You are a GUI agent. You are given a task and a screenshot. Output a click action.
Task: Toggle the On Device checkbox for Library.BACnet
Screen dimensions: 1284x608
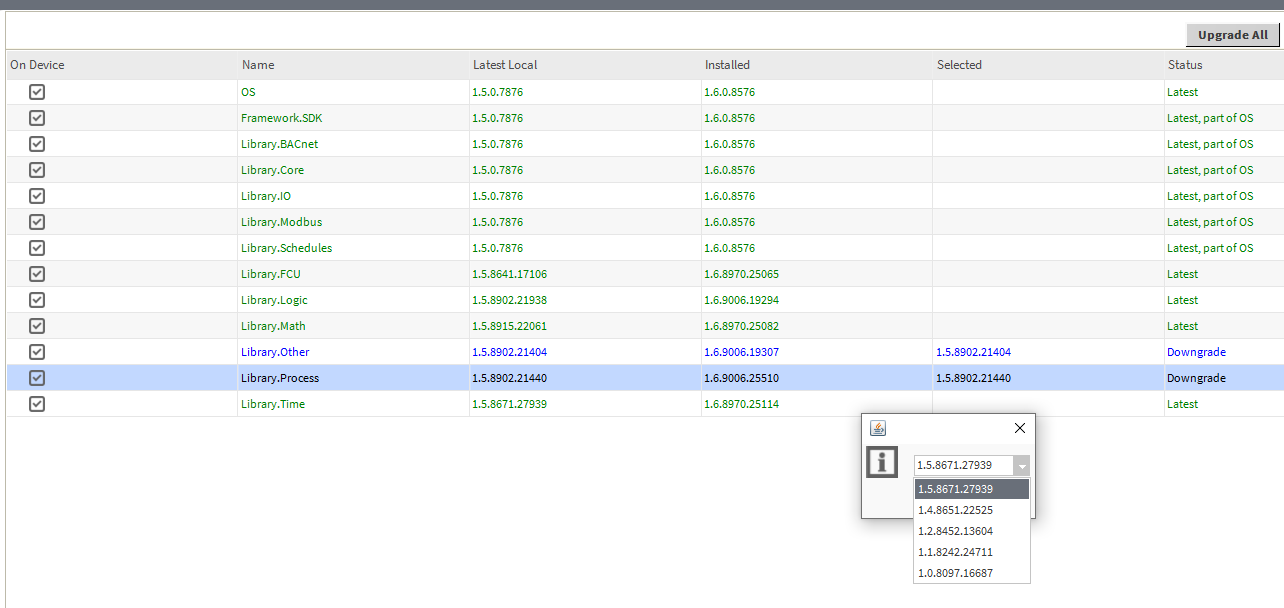(x=37, y=144)
